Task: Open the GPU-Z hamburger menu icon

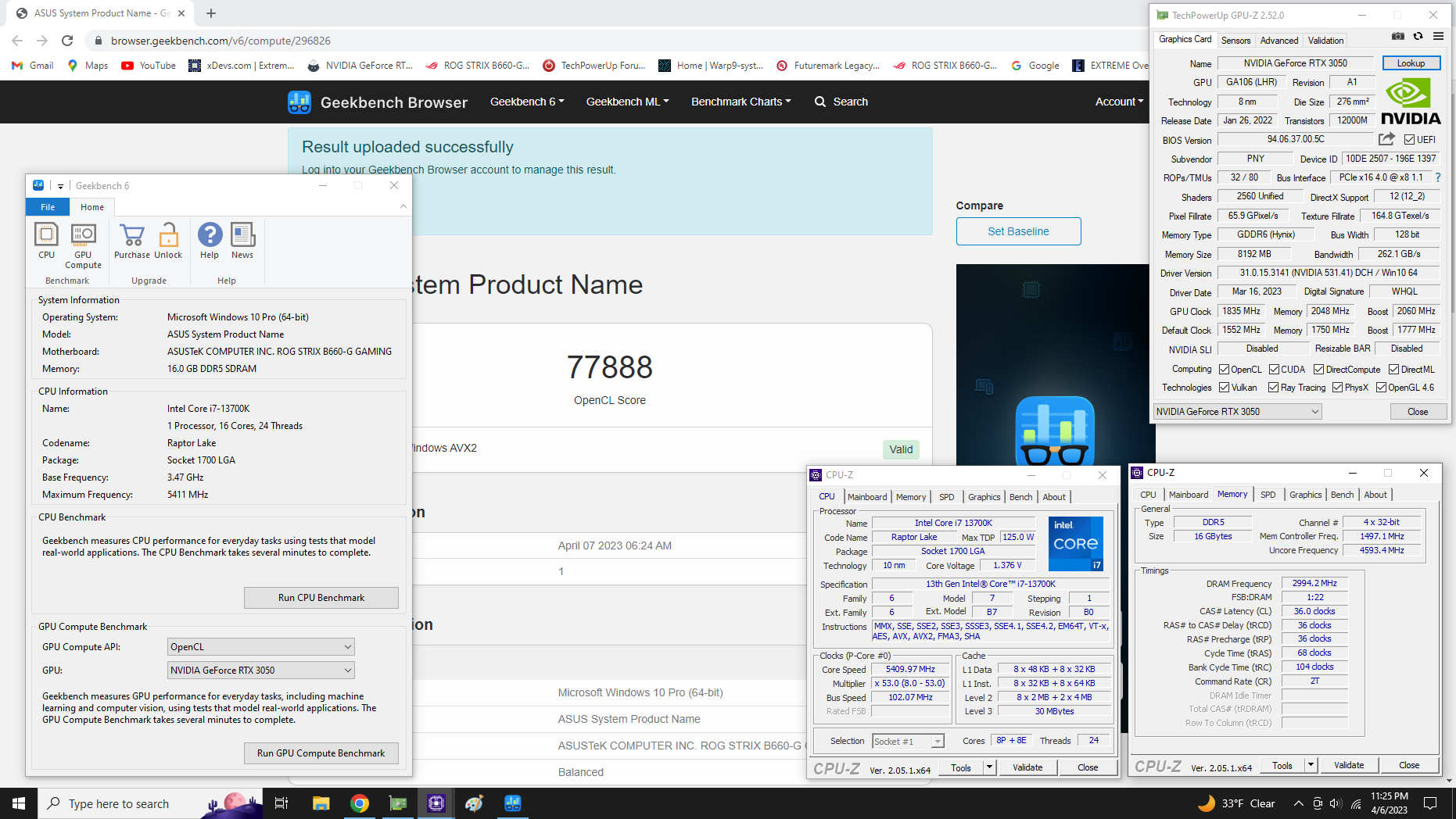Action: (x=1438, y=37)
